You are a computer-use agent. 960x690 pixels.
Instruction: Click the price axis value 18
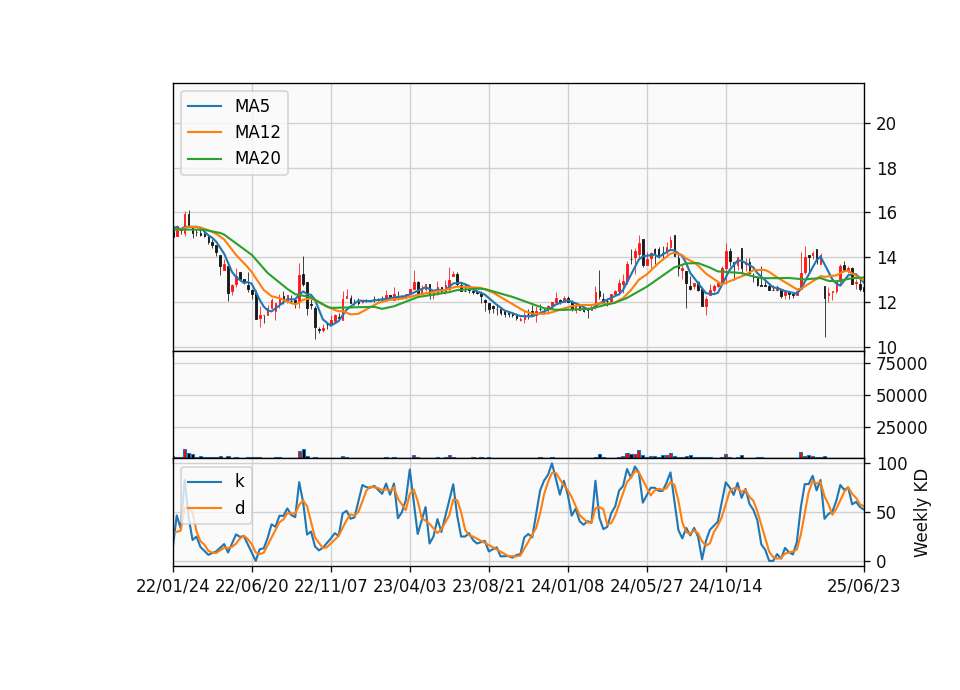tap(886, 169)
